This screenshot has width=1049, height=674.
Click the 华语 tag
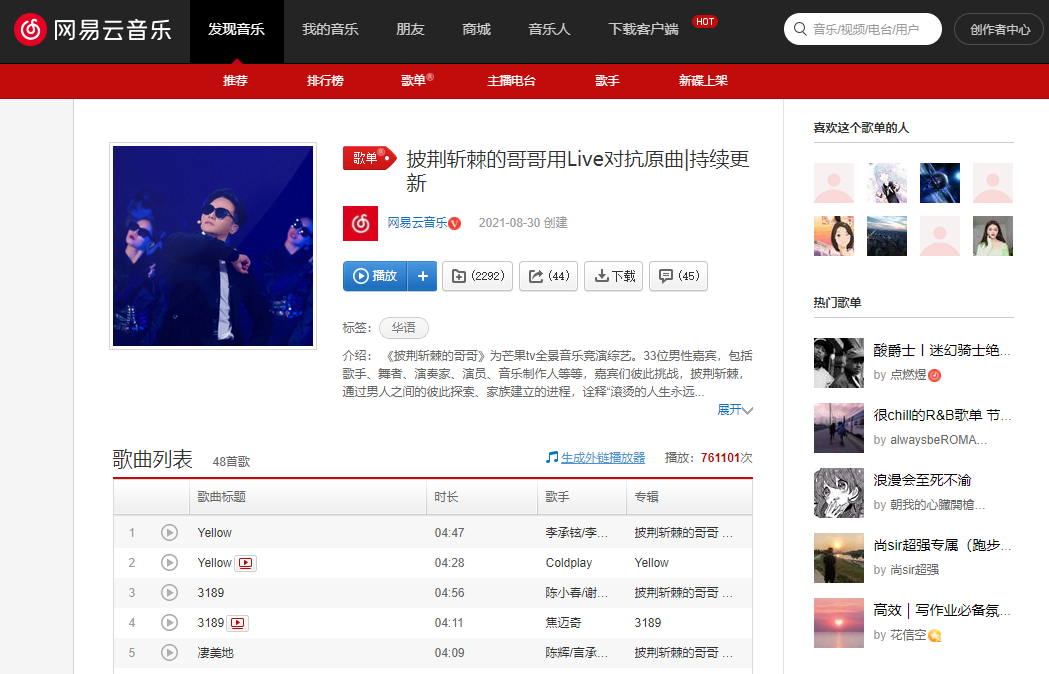(x=403, y=328)
